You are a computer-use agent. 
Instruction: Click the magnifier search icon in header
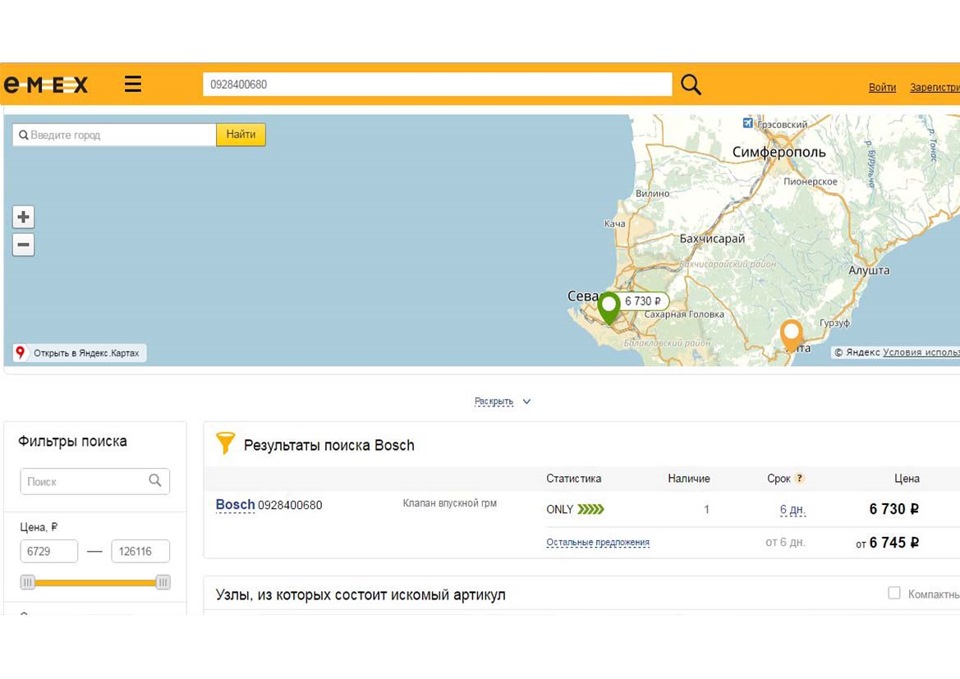tap(691, 84)
